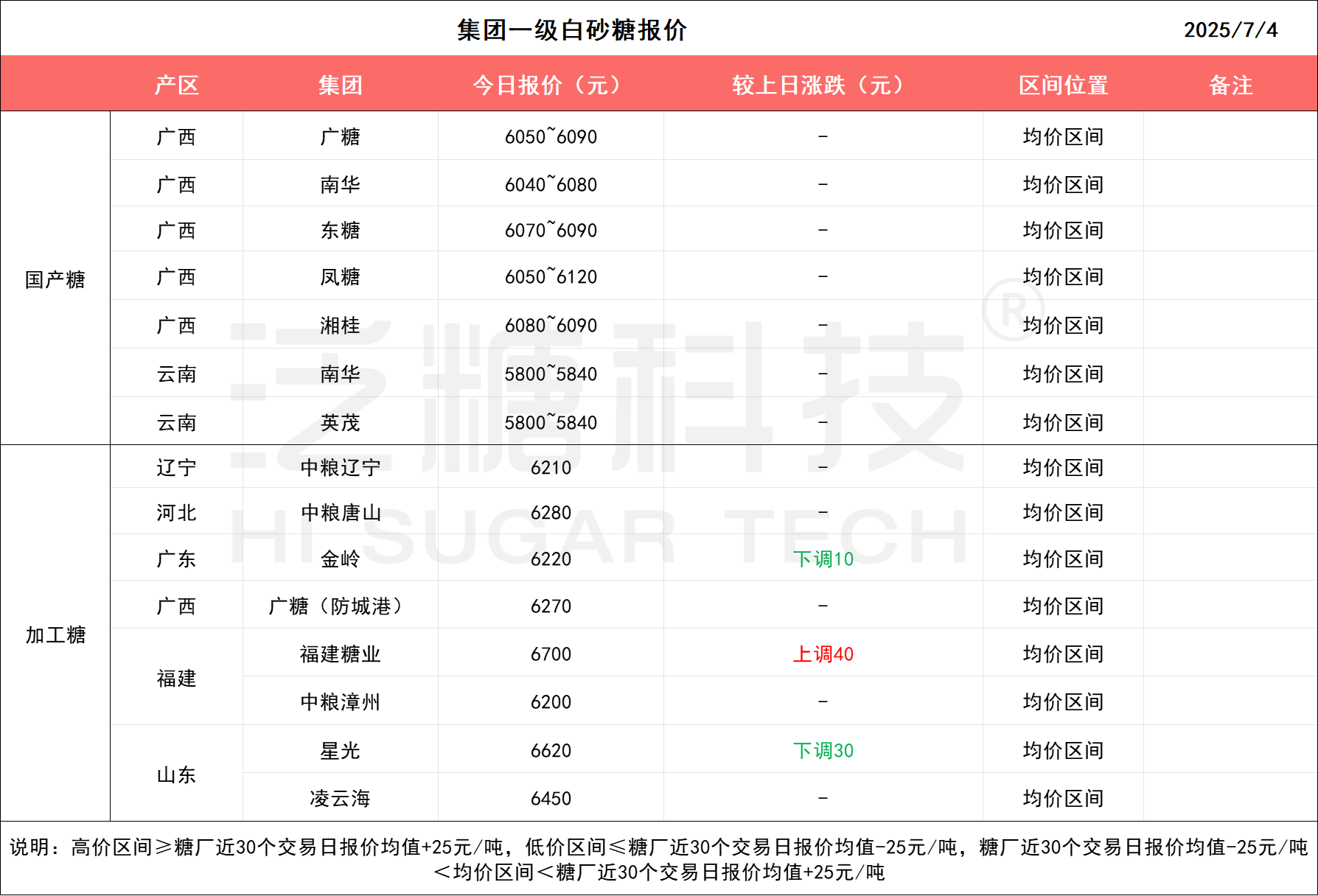Image resolution: width=1318 pixels, height=896 pixels.
Task: Select the 6700 price of 福建糖业
Action: pos(551,654)
